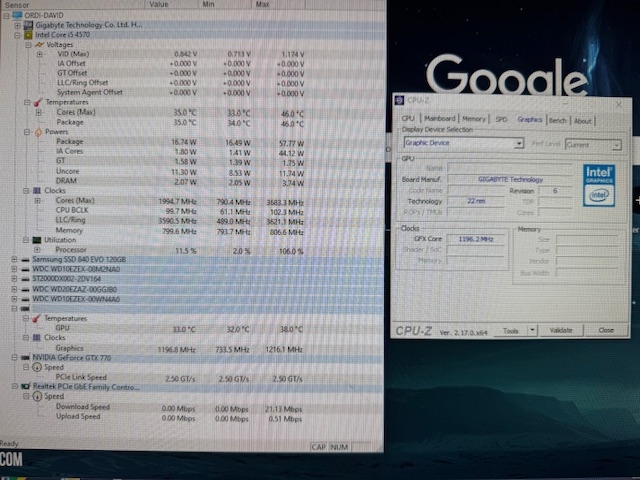
Task: Expand the Samsung SSD 840 EVO node
Action: click(14, 260)
